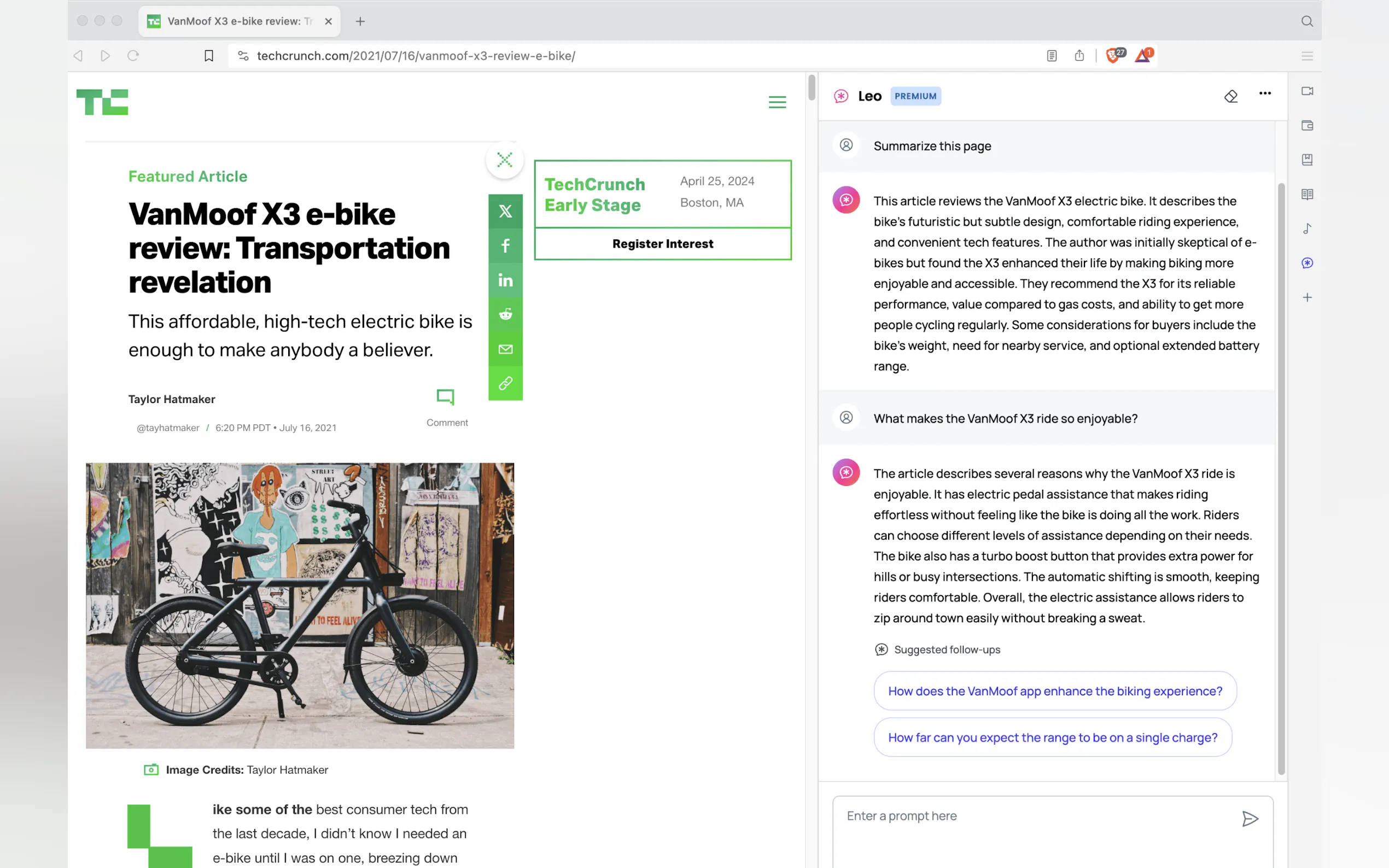Viewport: 1389px width, 868px height.
Task: Open the browser's main hamburger menu
Action: point(1307,56)
